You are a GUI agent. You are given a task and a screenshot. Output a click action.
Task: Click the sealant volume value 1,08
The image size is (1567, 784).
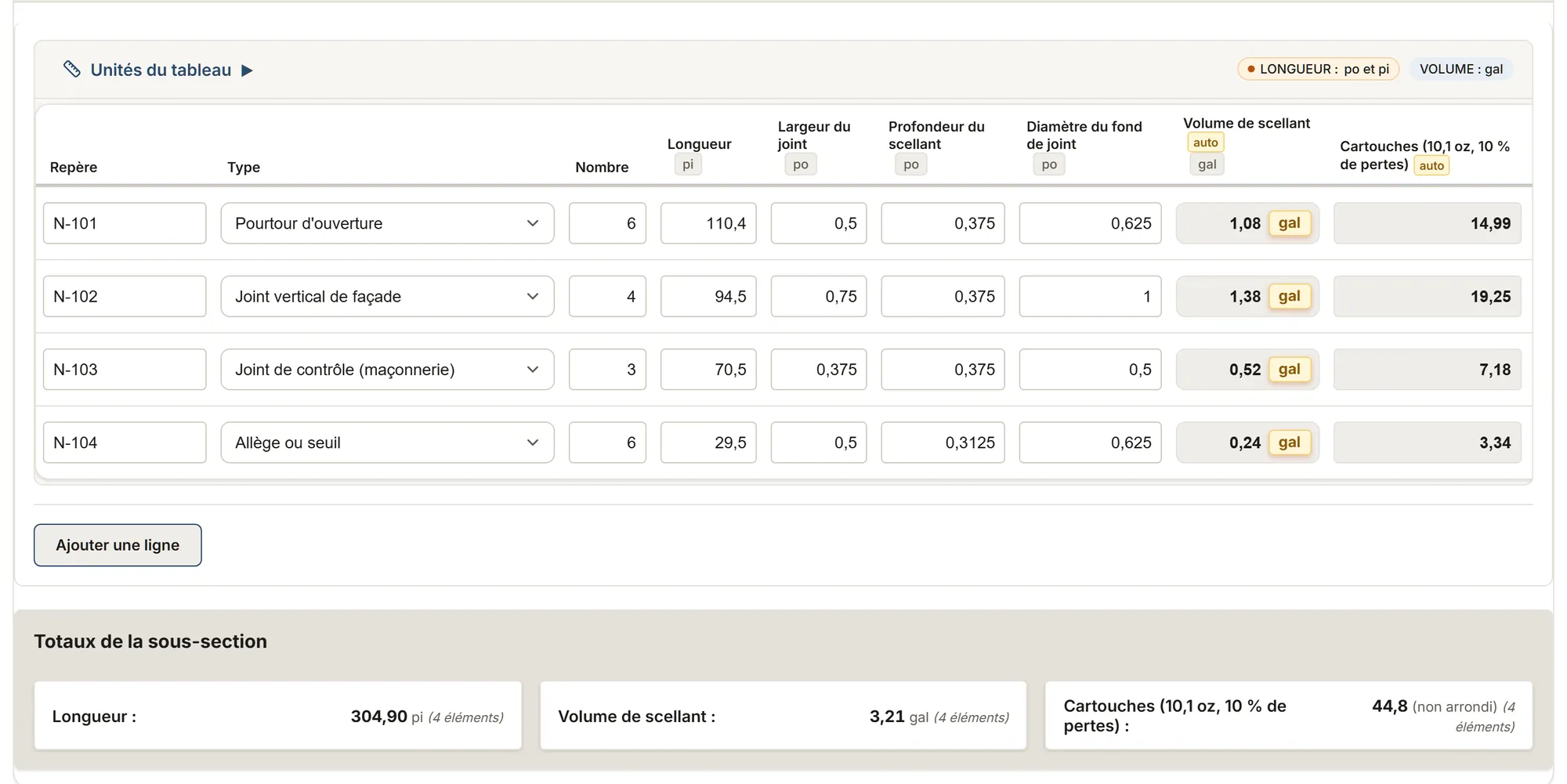click(x=1245, y=223)
